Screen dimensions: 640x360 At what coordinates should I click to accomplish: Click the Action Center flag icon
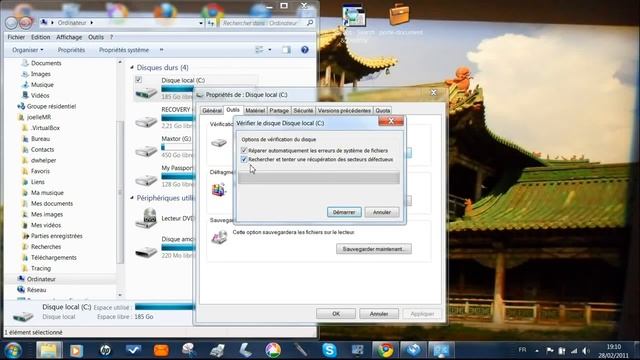point(550,351)
